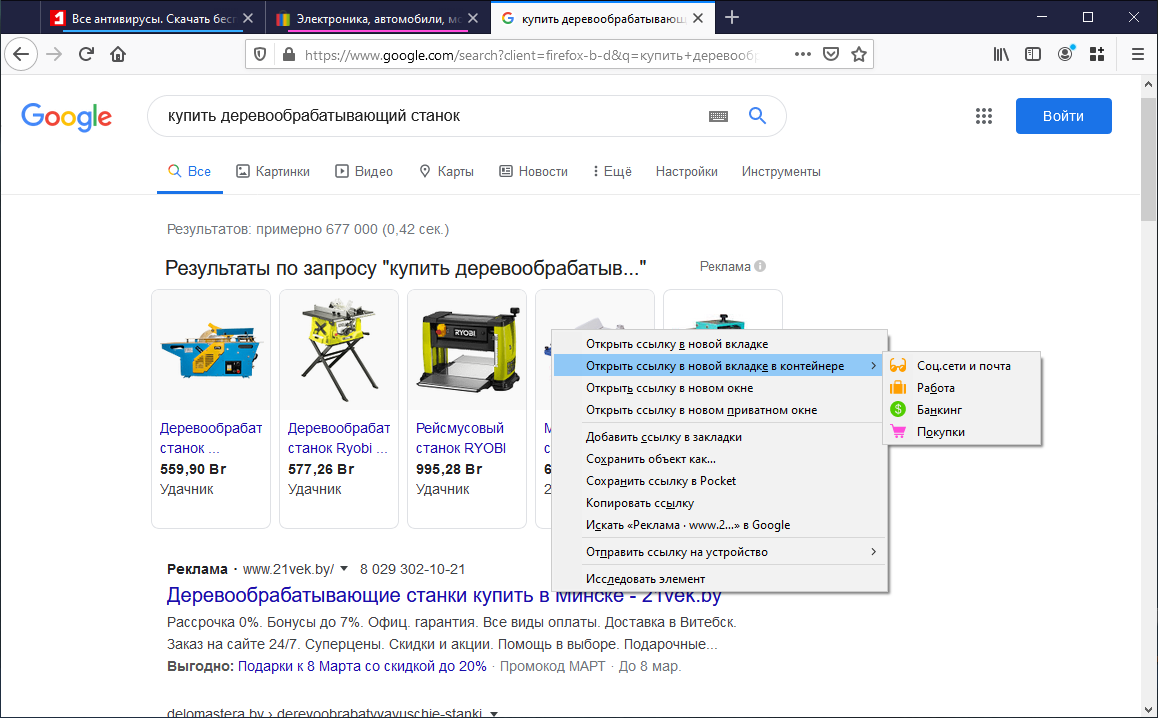The image size is (1158, 718).
Task: Open the Firefox account icon
Action: [1065, 54]
